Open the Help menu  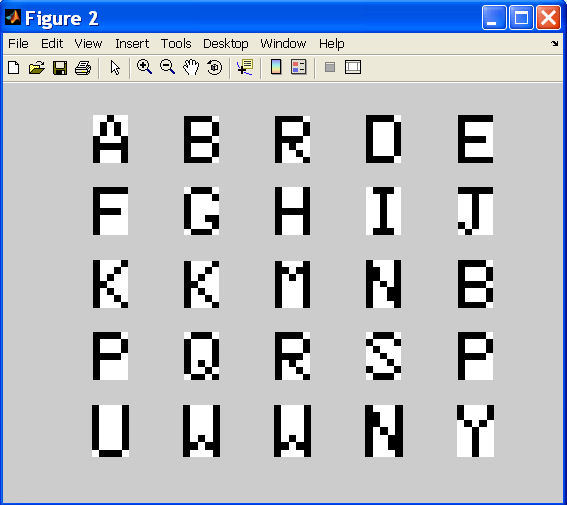click(x=332, y=44)
